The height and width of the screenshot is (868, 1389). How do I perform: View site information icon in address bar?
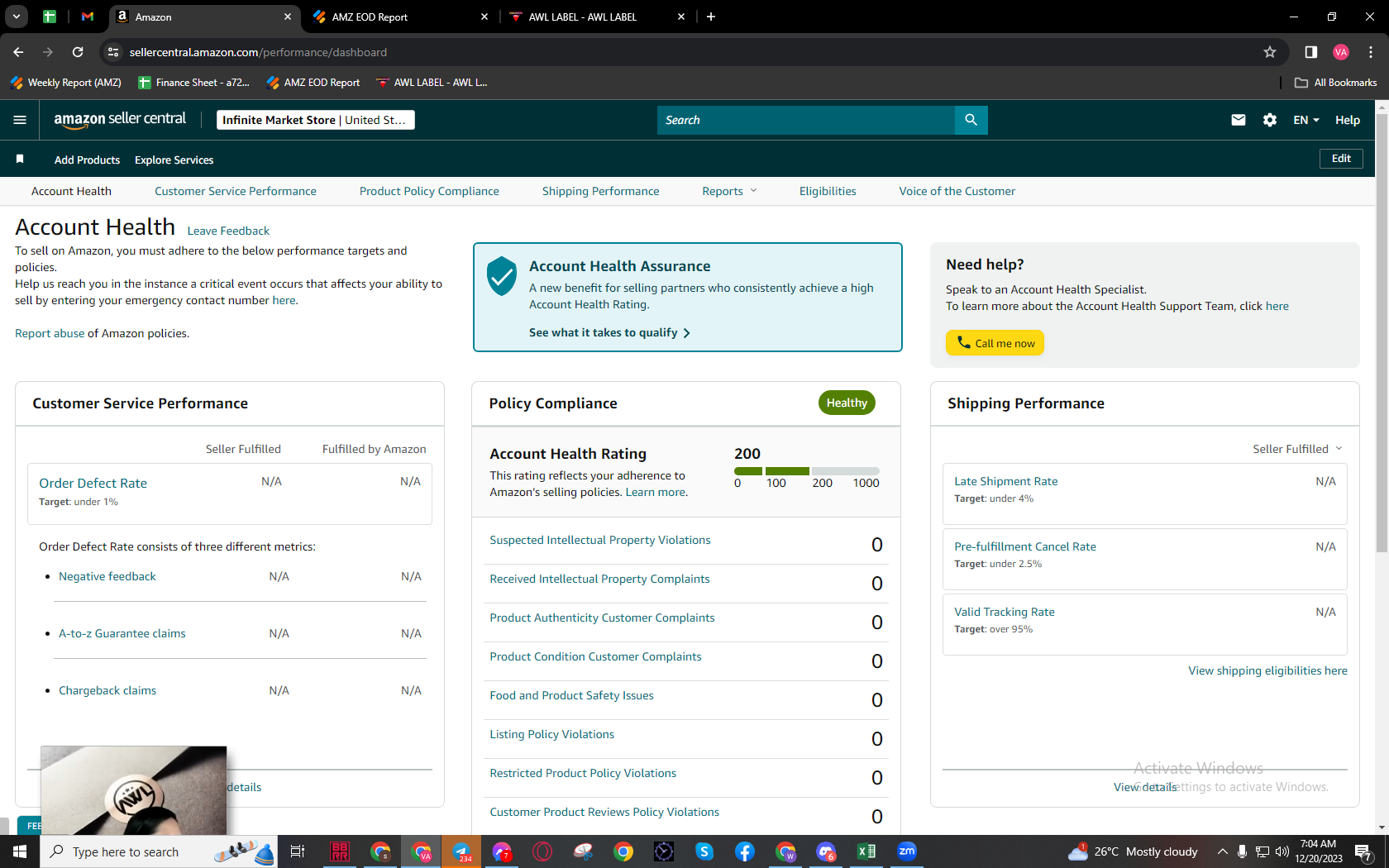113,52
